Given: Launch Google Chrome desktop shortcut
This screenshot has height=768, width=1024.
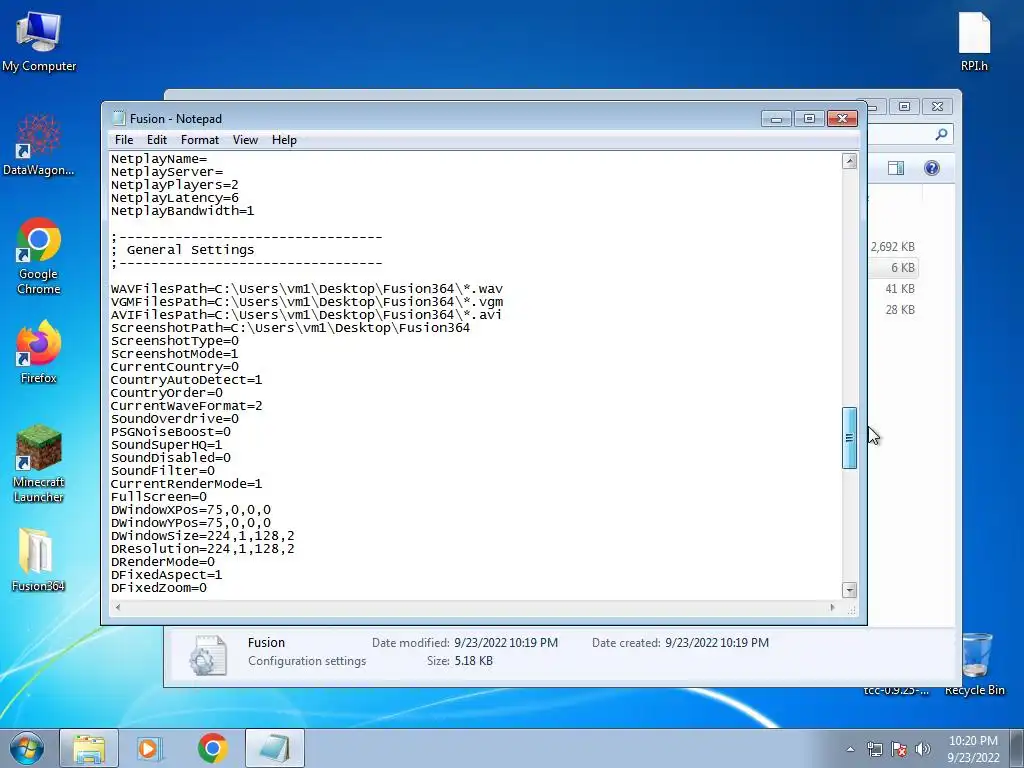Looking at the screenshot, I should (x=39, y=256).
